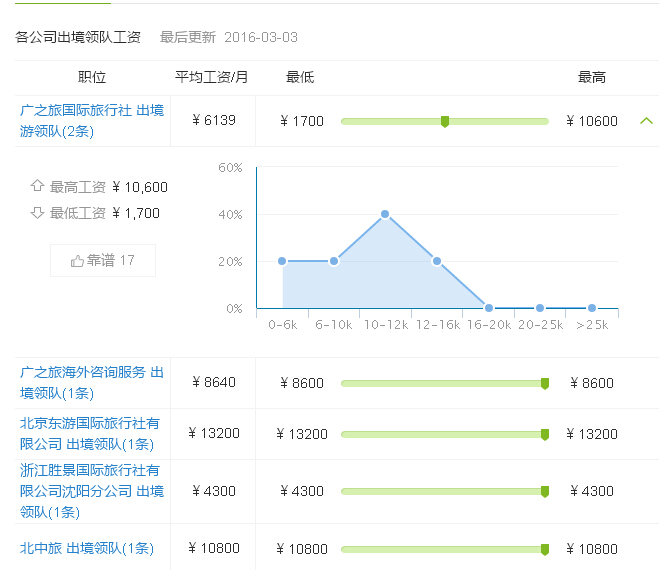Open 广之旅海外咨询服务 出境领队(1条) link

pos(92,383)
